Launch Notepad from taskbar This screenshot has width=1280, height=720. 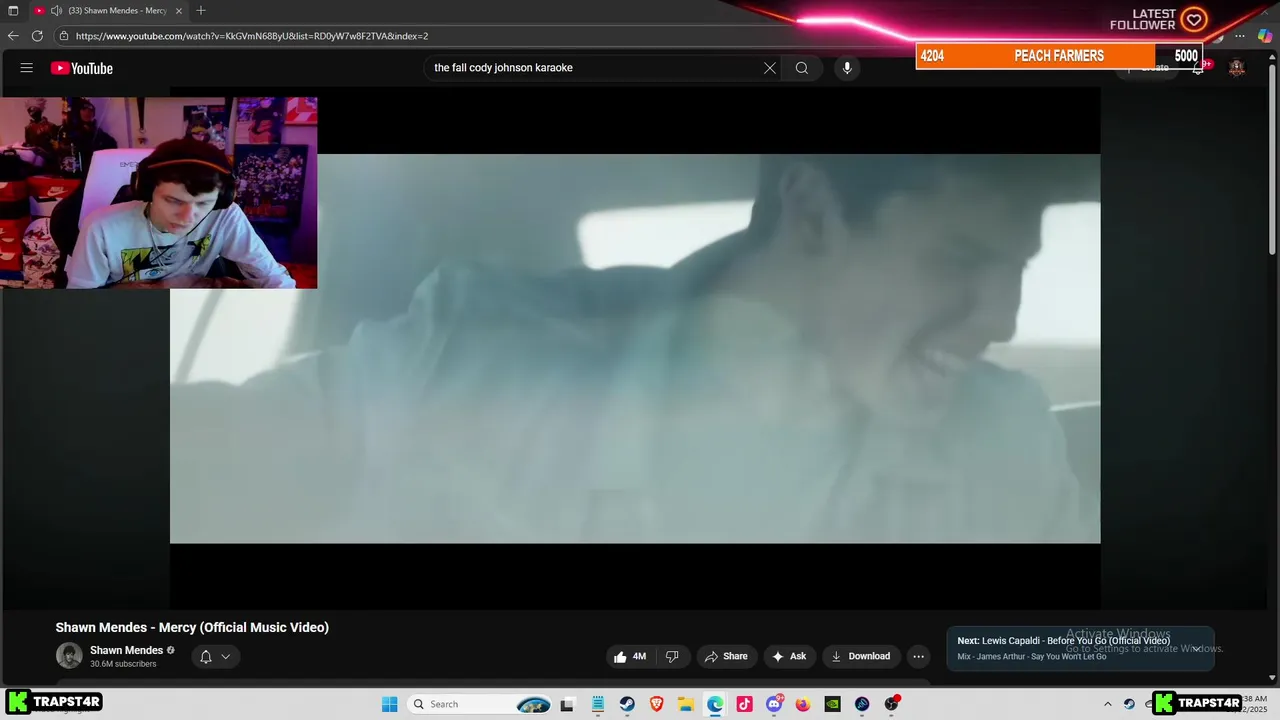[x=597, y=704]
